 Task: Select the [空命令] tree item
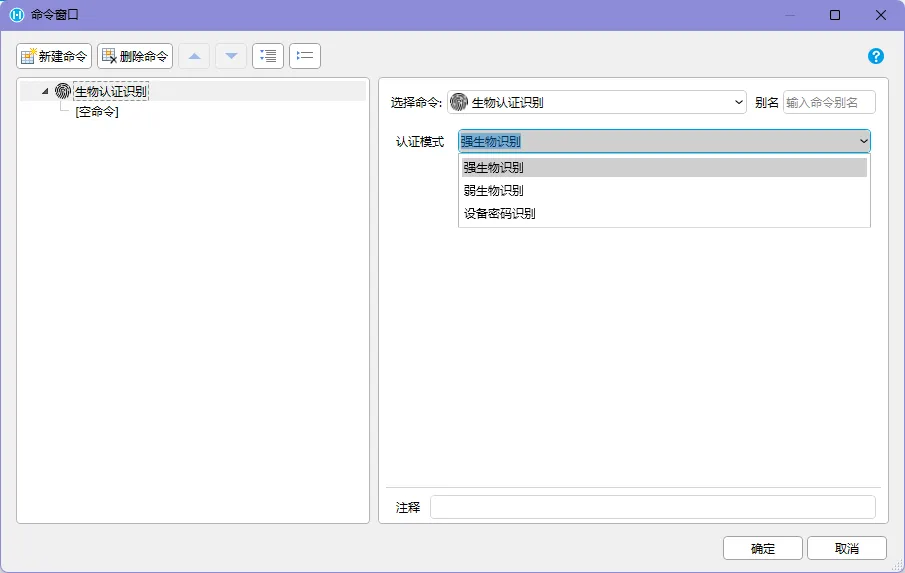(x=97, y=111)
